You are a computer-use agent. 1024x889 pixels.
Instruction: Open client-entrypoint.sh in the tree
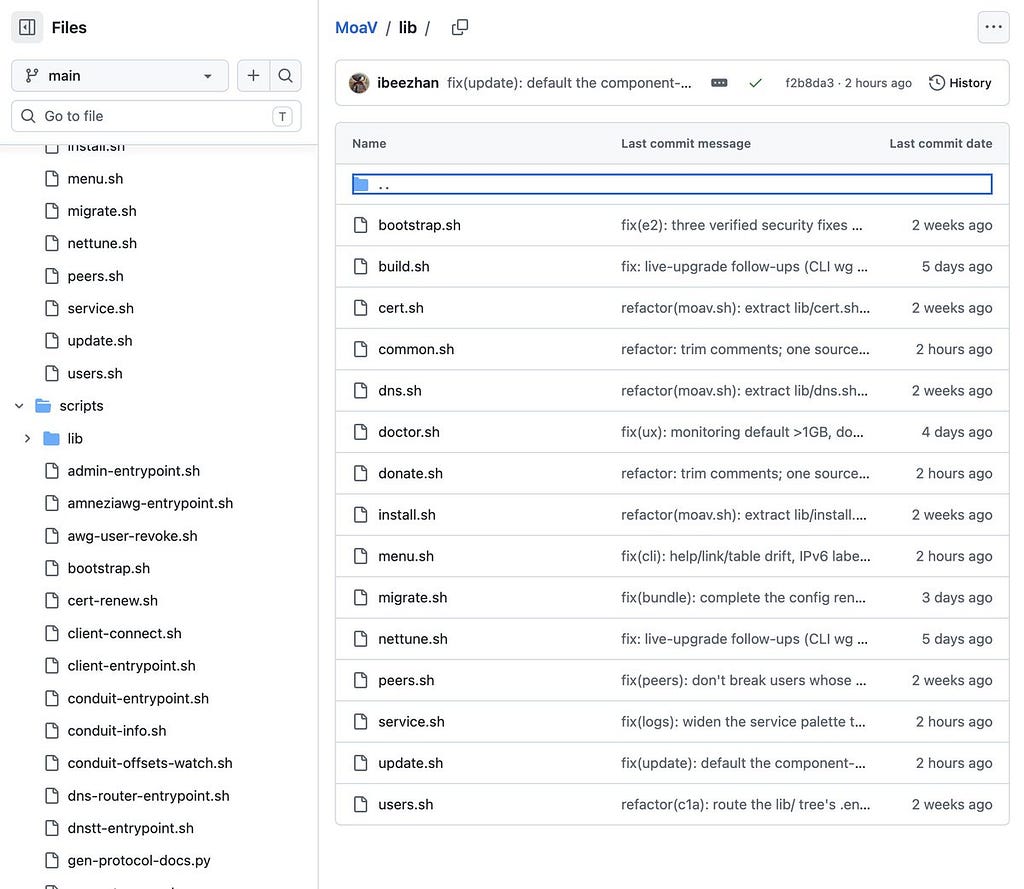pyautogui.click(x=131, y=666)
